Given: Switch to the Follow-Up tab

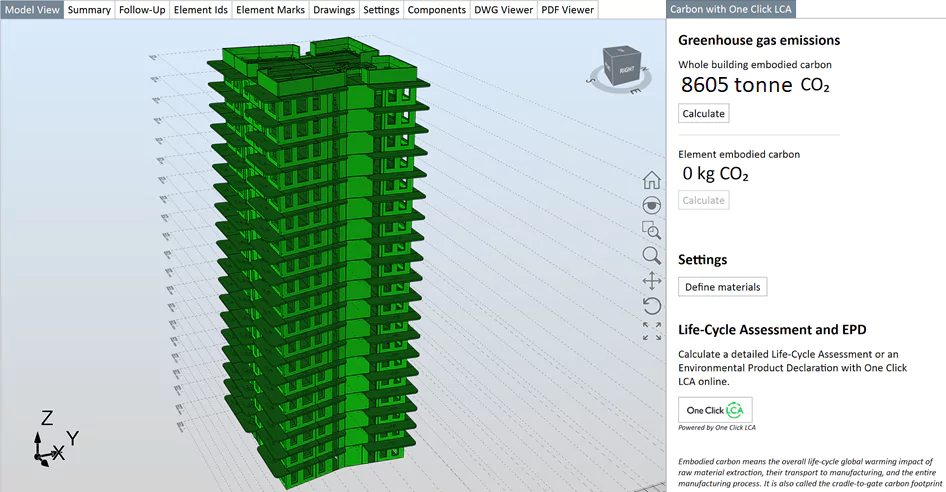Looking at the screenshot, I should [x=142, y=10].
